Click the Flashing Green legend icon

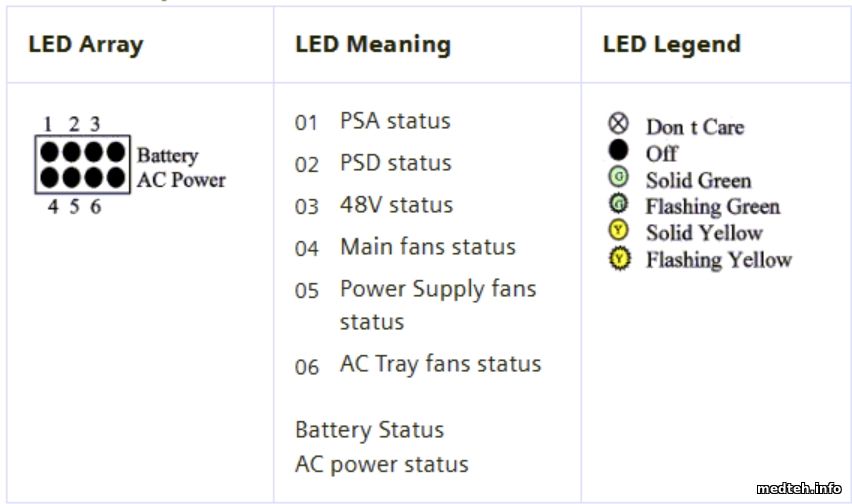coord(620,205)
